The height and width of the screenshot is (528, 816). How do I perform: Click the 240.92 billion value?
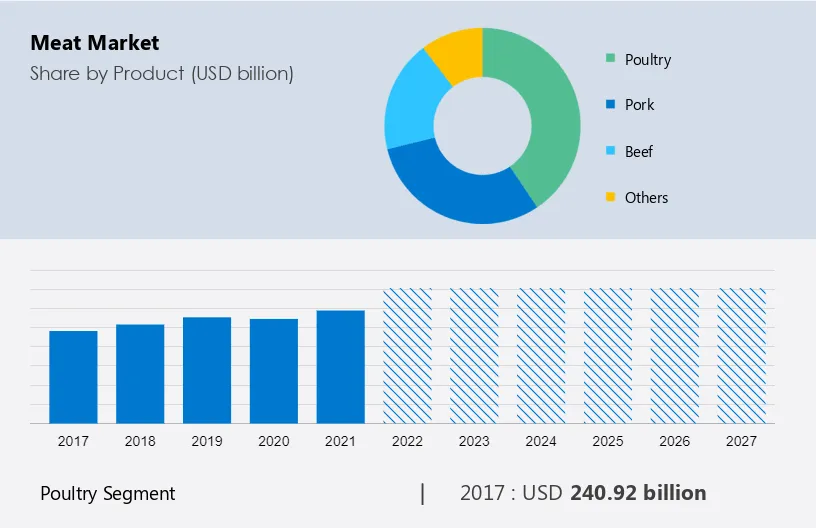(639, 493)
